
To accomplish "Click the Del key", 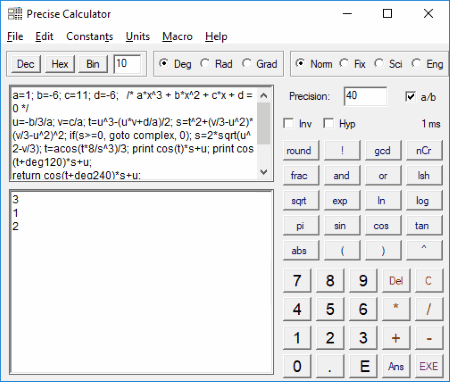I will (396, 281).
